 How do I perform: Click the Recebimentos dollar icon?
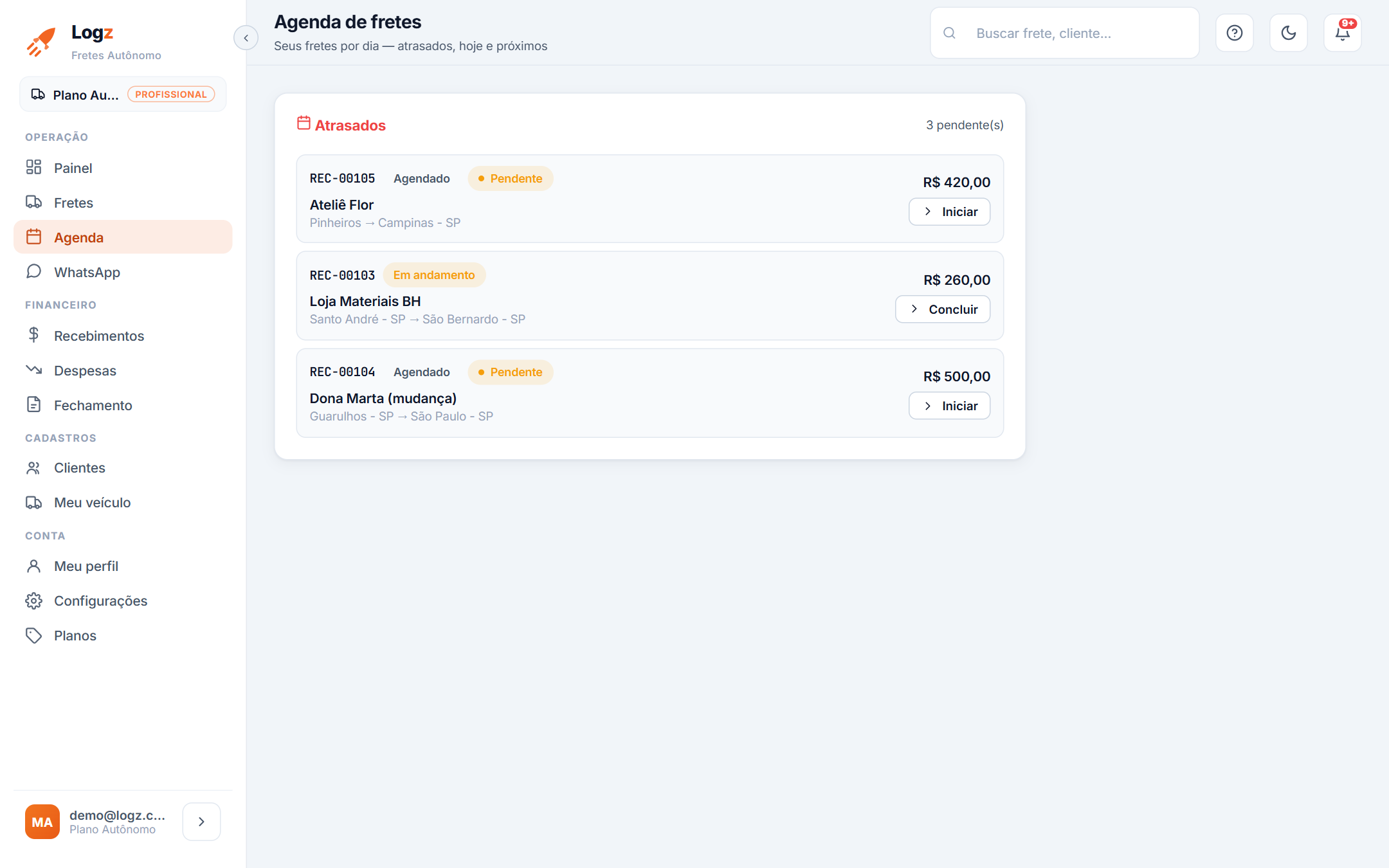(x=33, y=335)
